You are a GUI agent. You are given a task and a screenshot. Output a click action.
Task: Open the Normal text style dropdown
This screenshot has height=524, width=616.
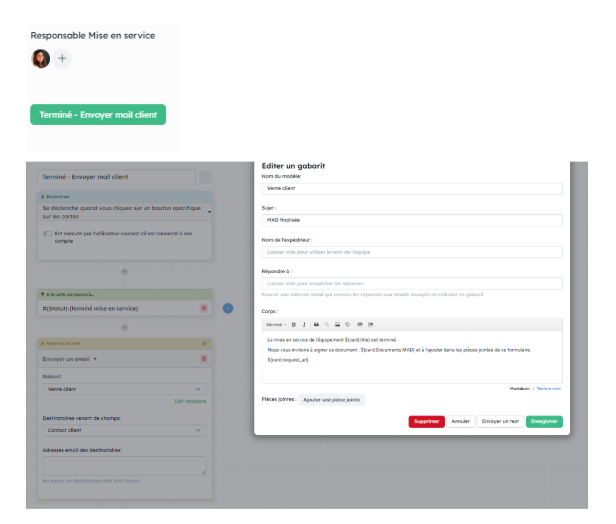click(275, 325)
